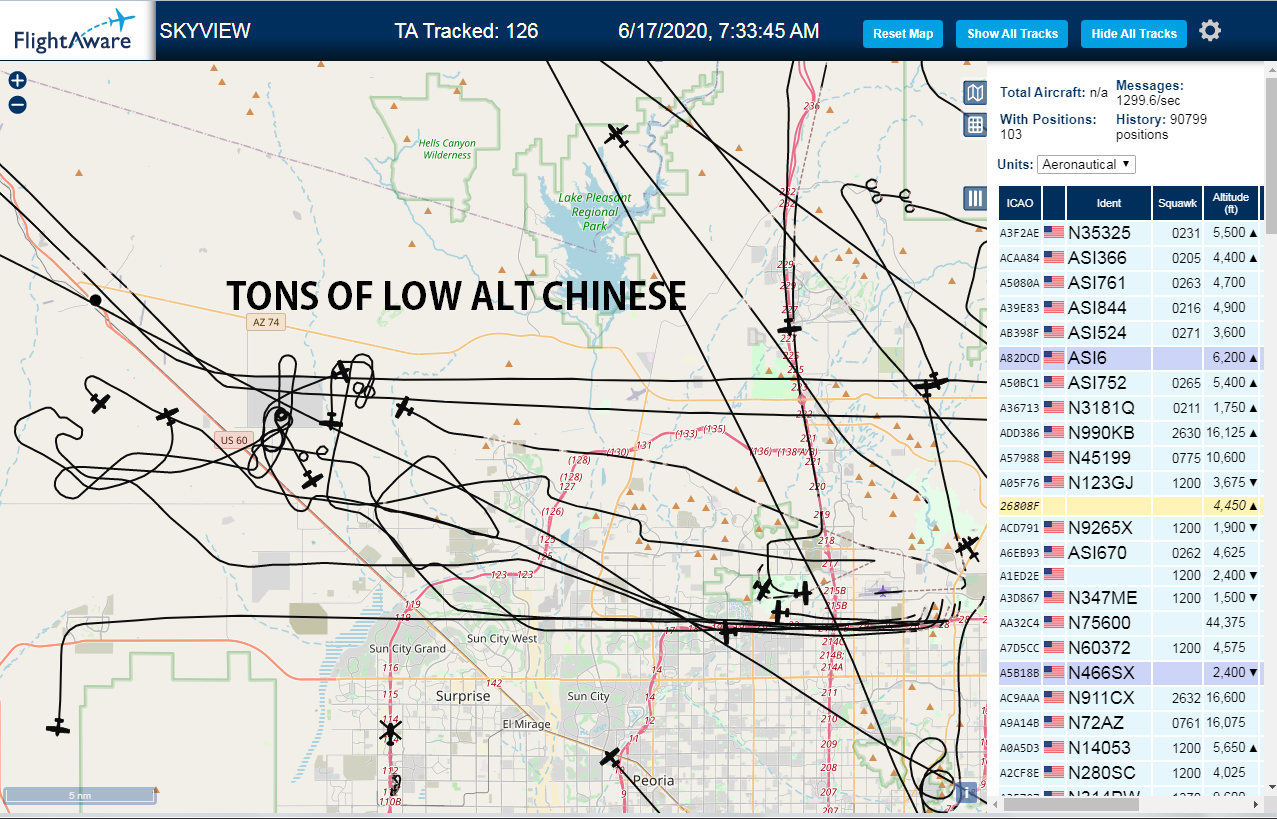Viewport: 1277px width, 819px height.
Task: Sort table by ICAO column header
Action: point(1020,203)
